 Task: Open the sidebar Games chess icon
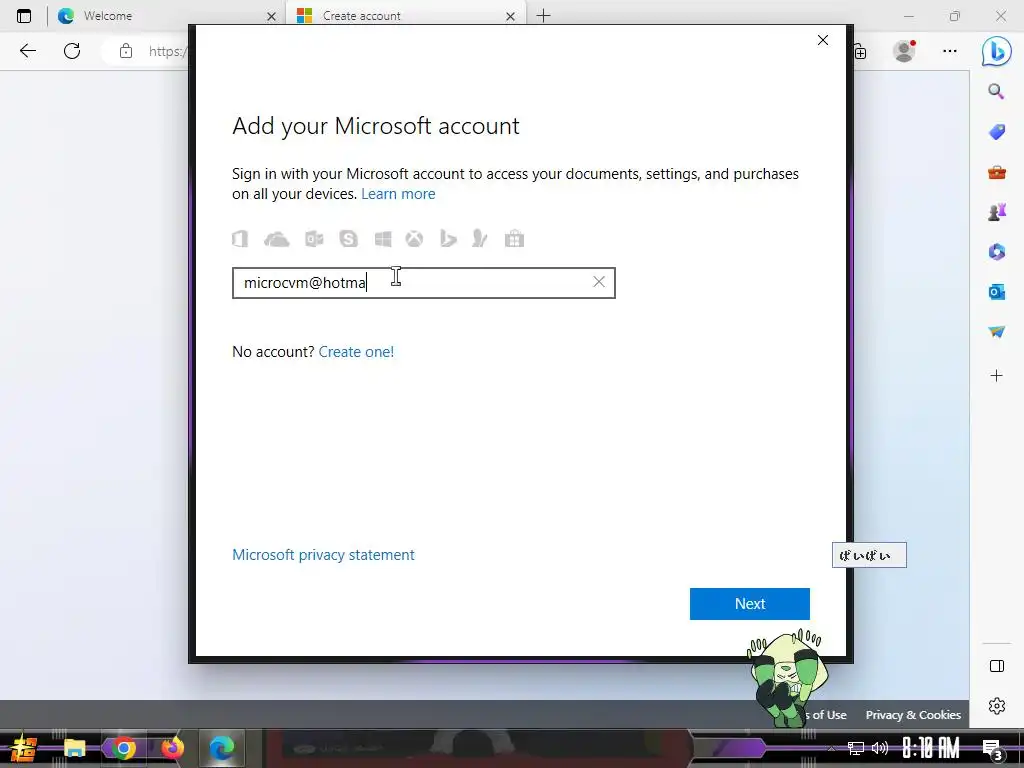tap(997, 212)
